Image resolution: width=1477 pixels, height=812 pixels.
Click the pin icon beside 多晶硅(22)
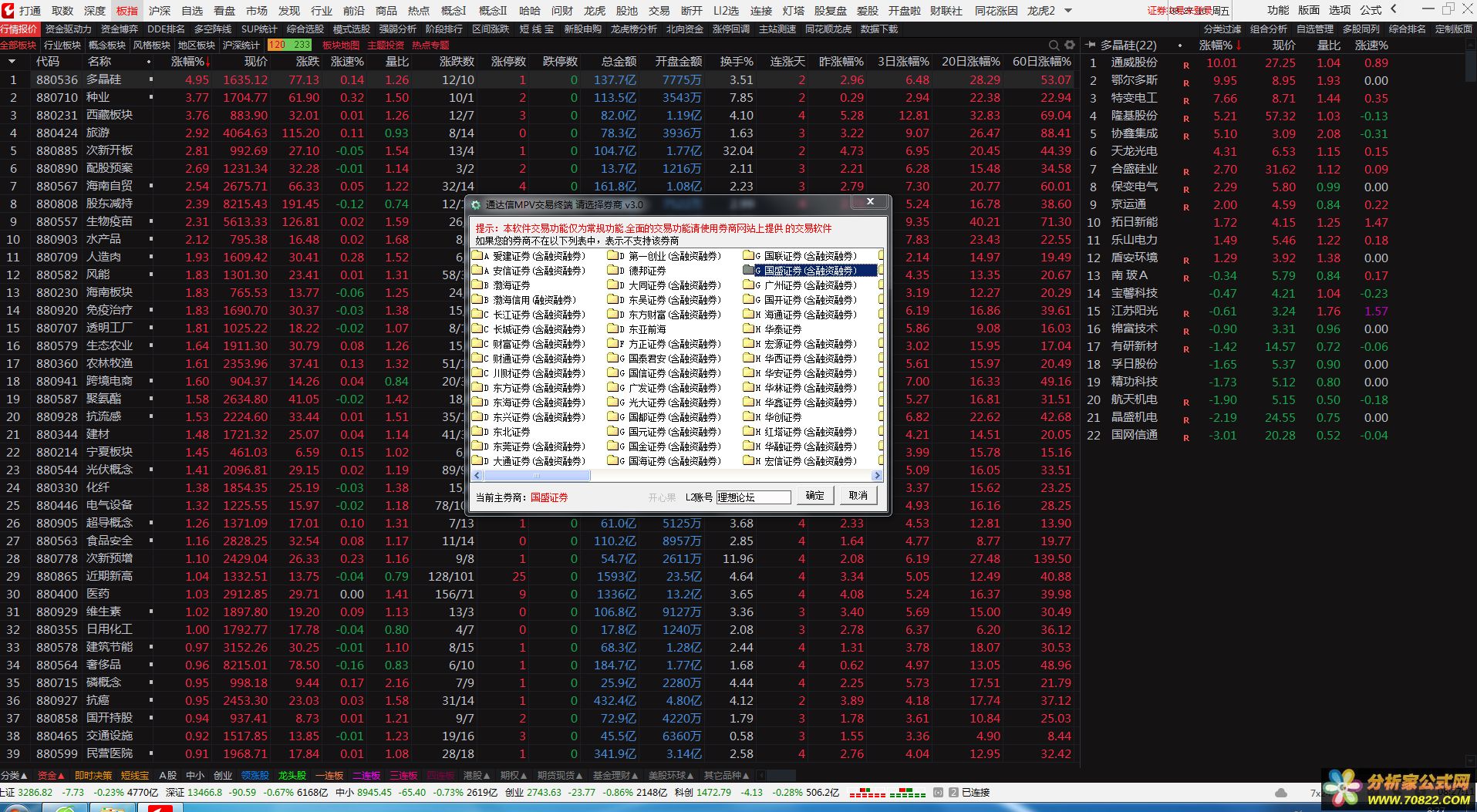coord(1091,45)
